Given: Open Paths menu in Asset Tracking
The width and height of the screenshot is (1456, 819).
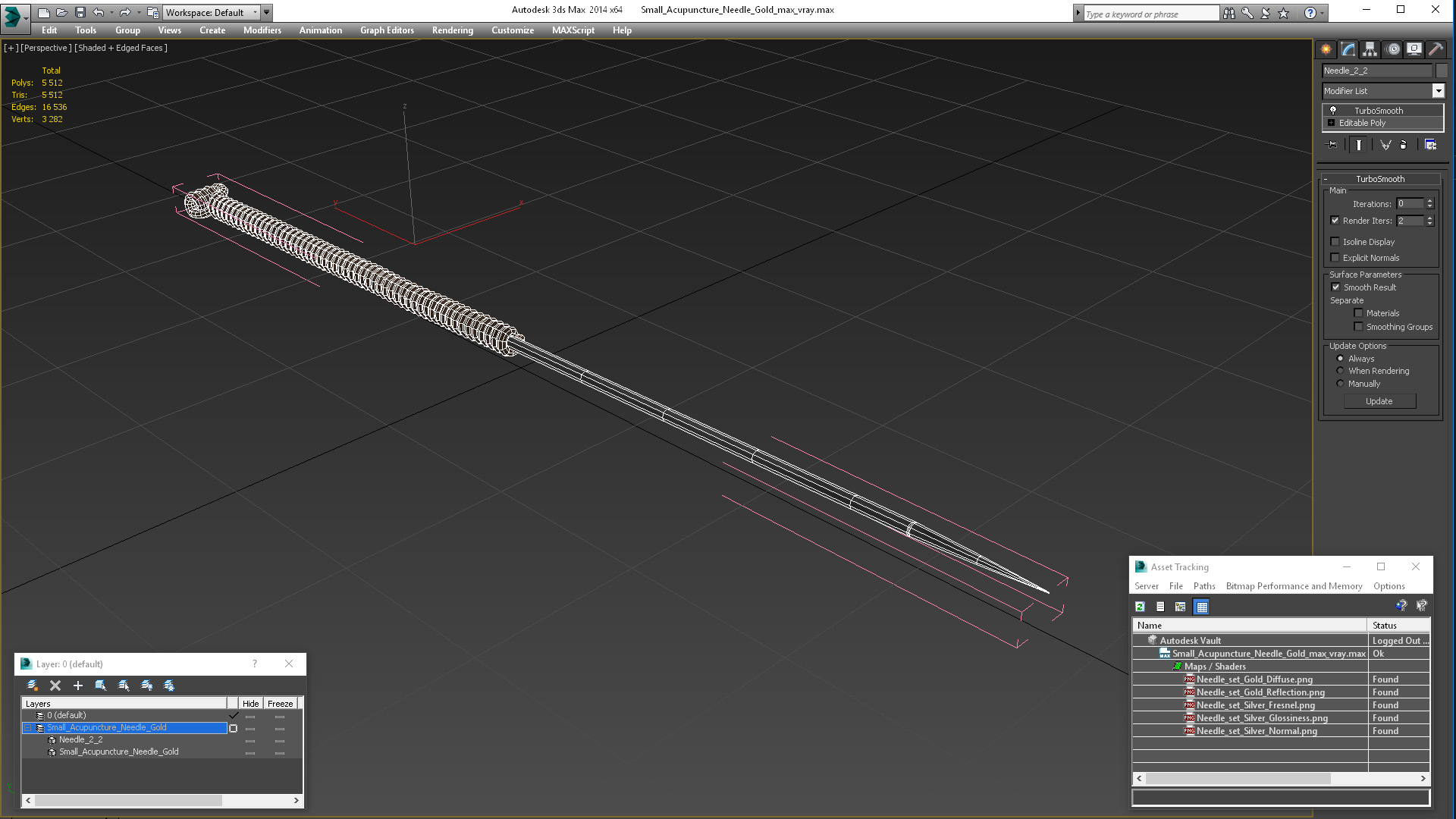Looking at the screenshot, I should tap(1203, 586).
